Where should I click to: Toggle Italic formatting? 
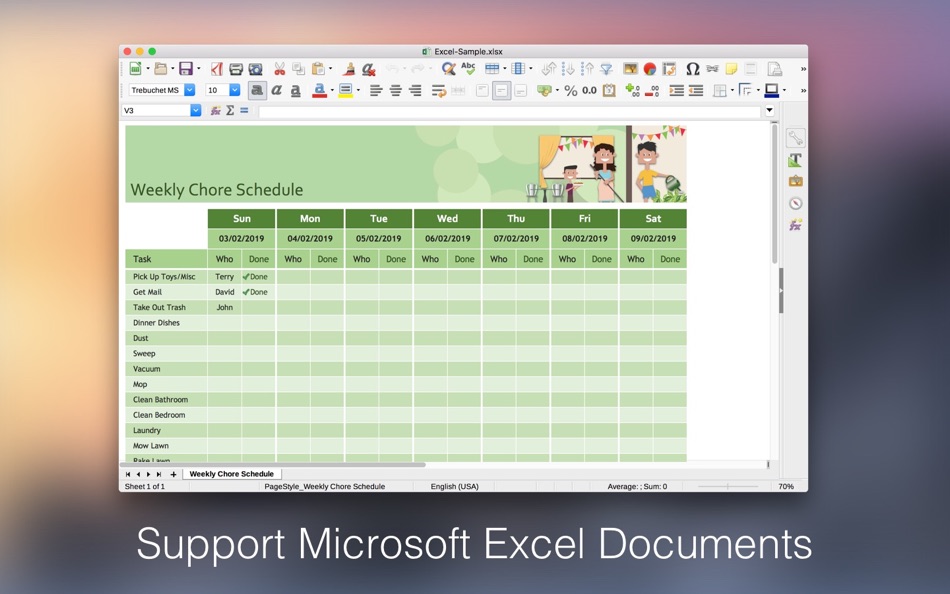pyautogui.click(x=276, y=91)
